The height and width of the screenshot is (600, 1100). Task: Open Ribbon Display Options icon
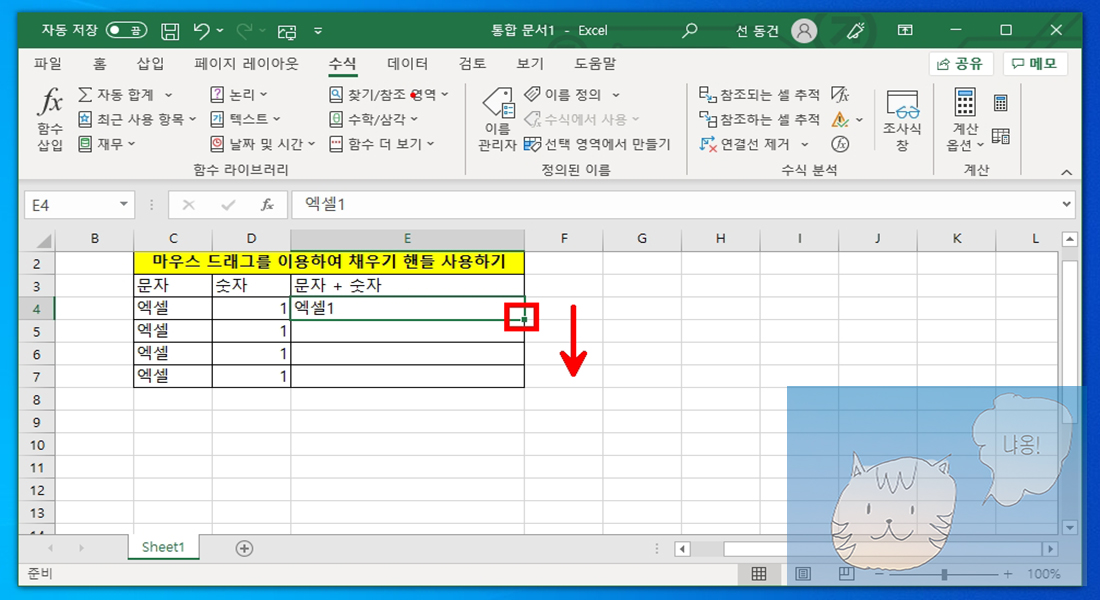point(905,30)
